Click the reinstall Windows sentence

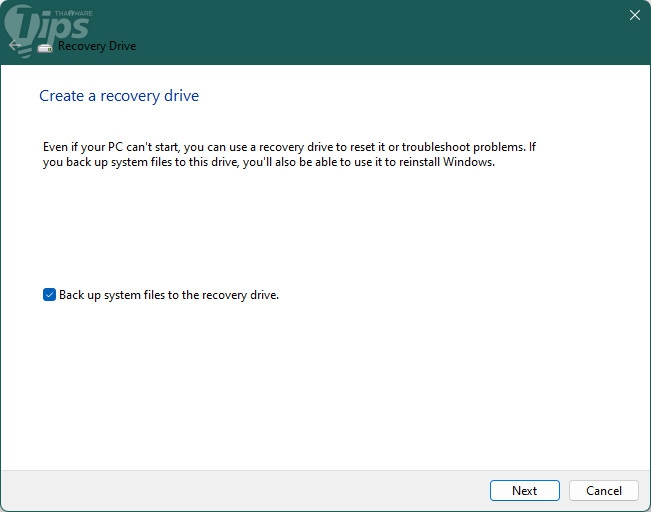coord(269,162)
